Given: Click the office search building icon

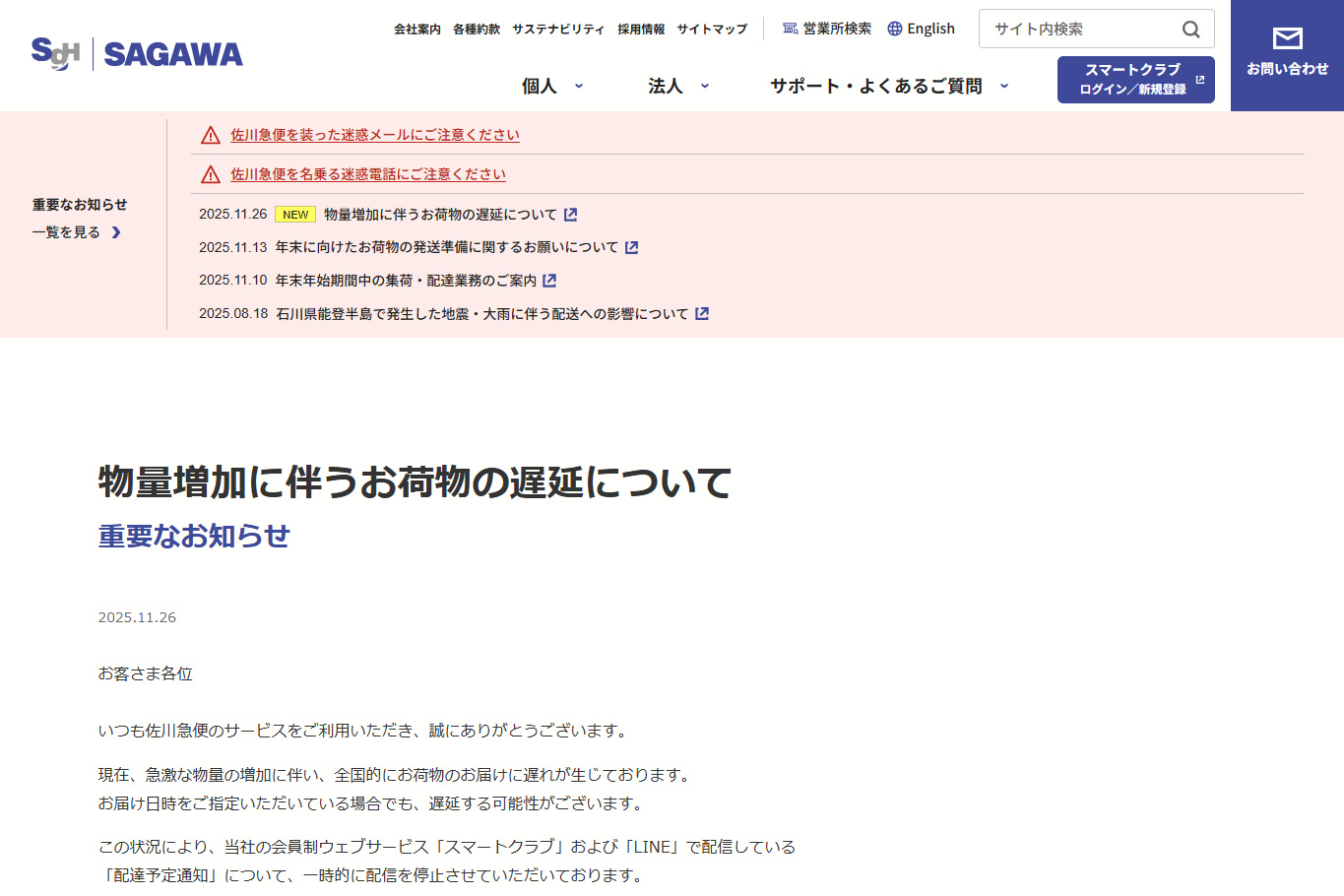Looking at the screenshot, I should pos(790,29).
